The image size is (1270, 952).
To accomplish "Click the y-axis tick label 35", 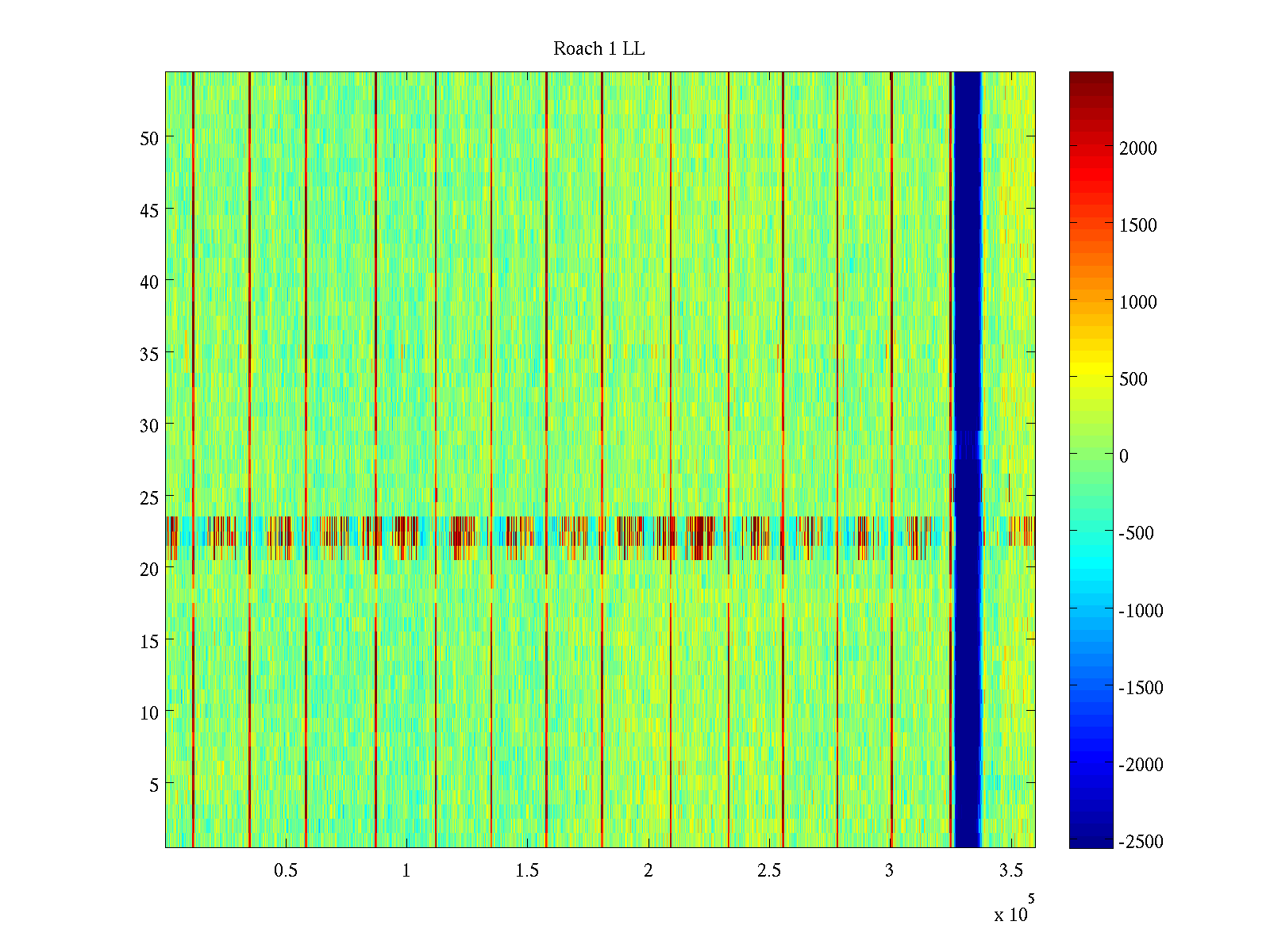I will 148,354.
